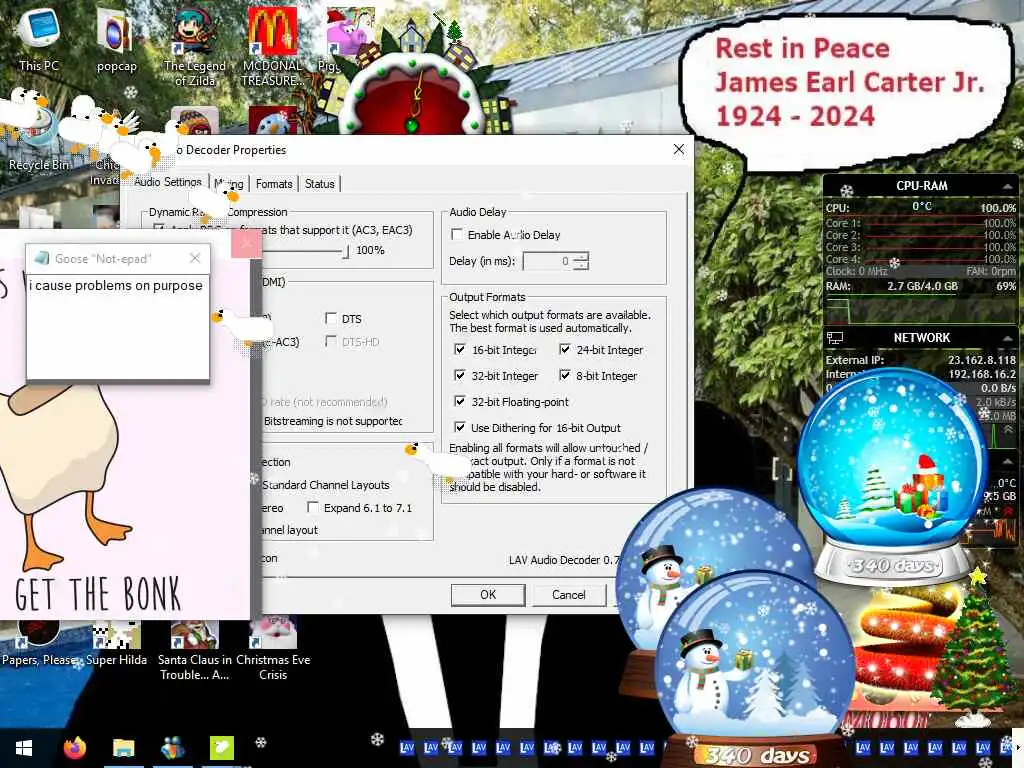Toggle the 8-bit Integer checkbox
Screen dimensions: 1024x768
tap(565, 376)
